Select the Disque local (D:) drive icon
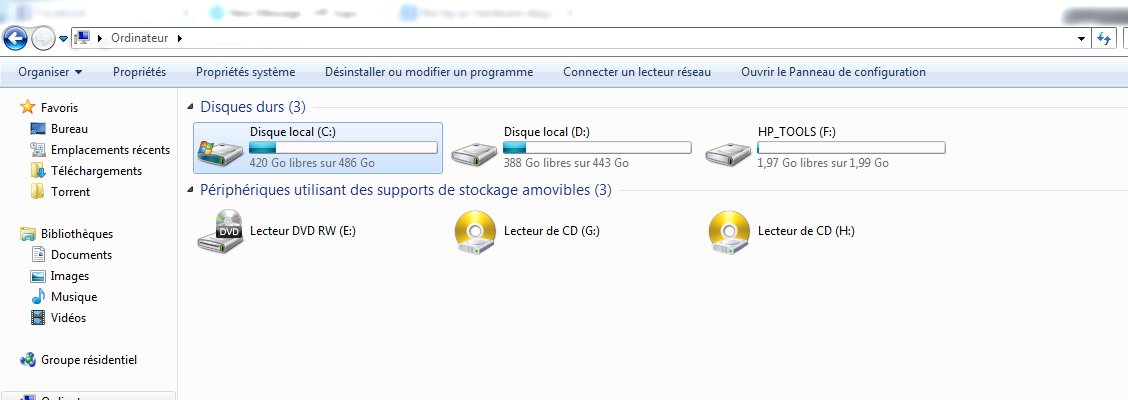The height and width of the screenshot is (400, 1128). click(x=474, y=152)
